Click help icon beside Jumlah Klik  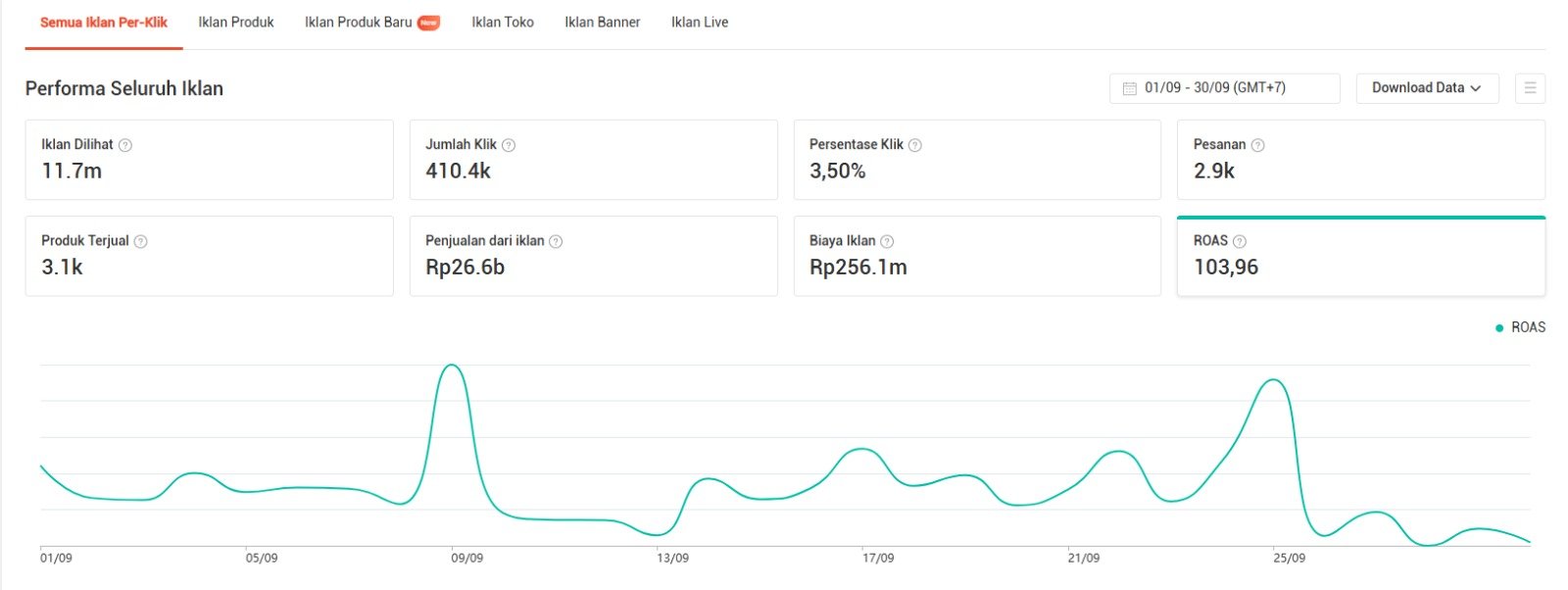[509, 145]
